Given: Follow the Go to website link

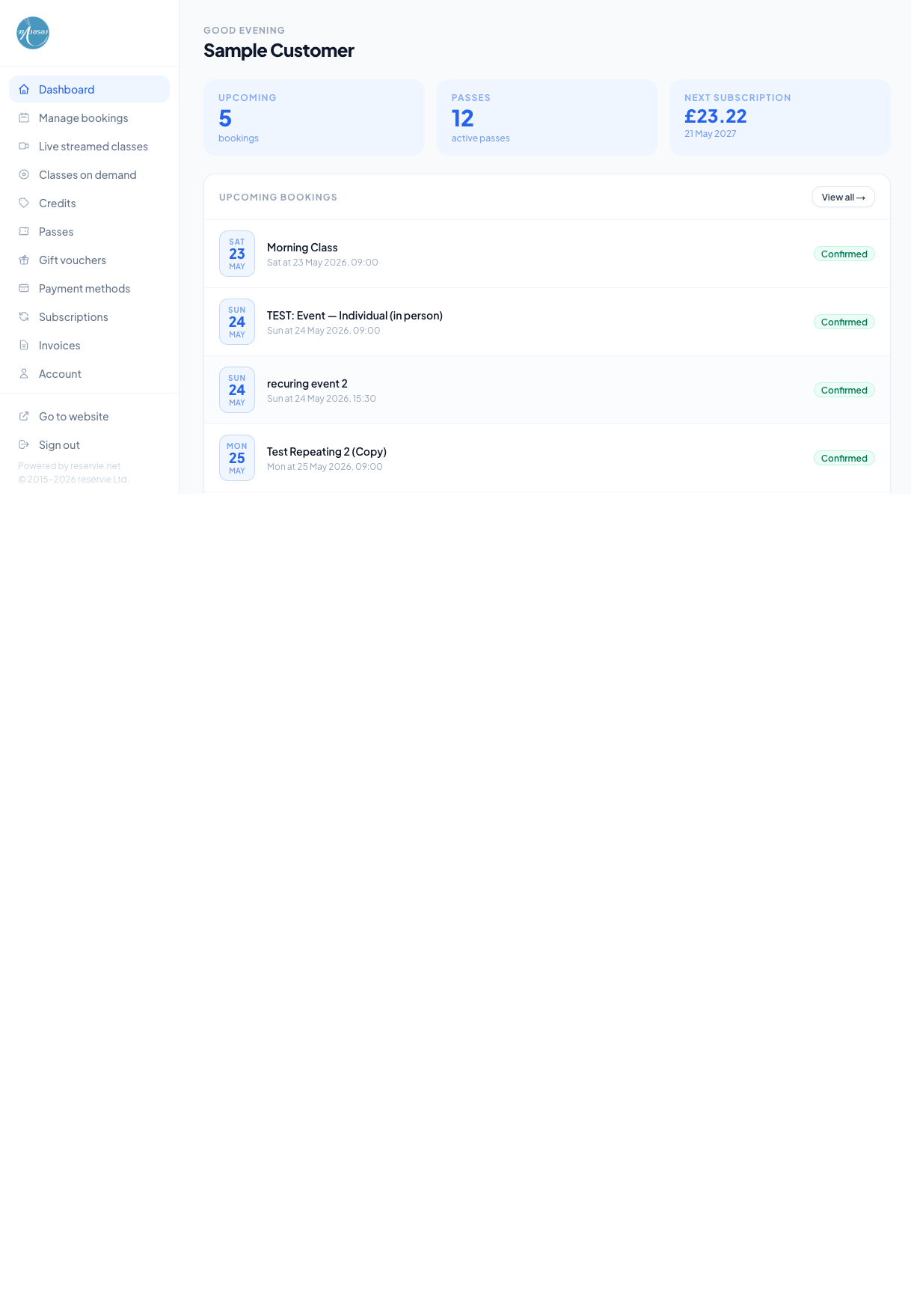Looking at the screenshot, I should [89, 416].
